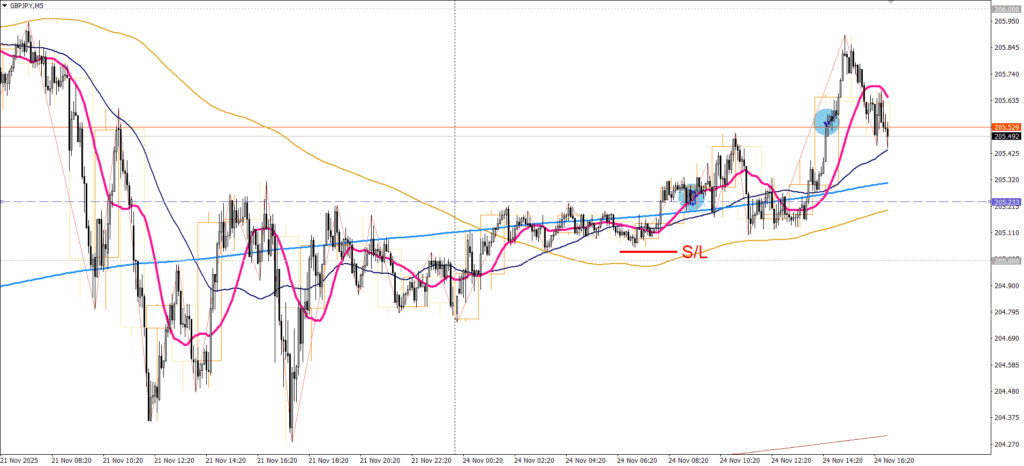The image size is (1024, 466).
Task: Select the lower blue circle marker
Action: point(691,197)
